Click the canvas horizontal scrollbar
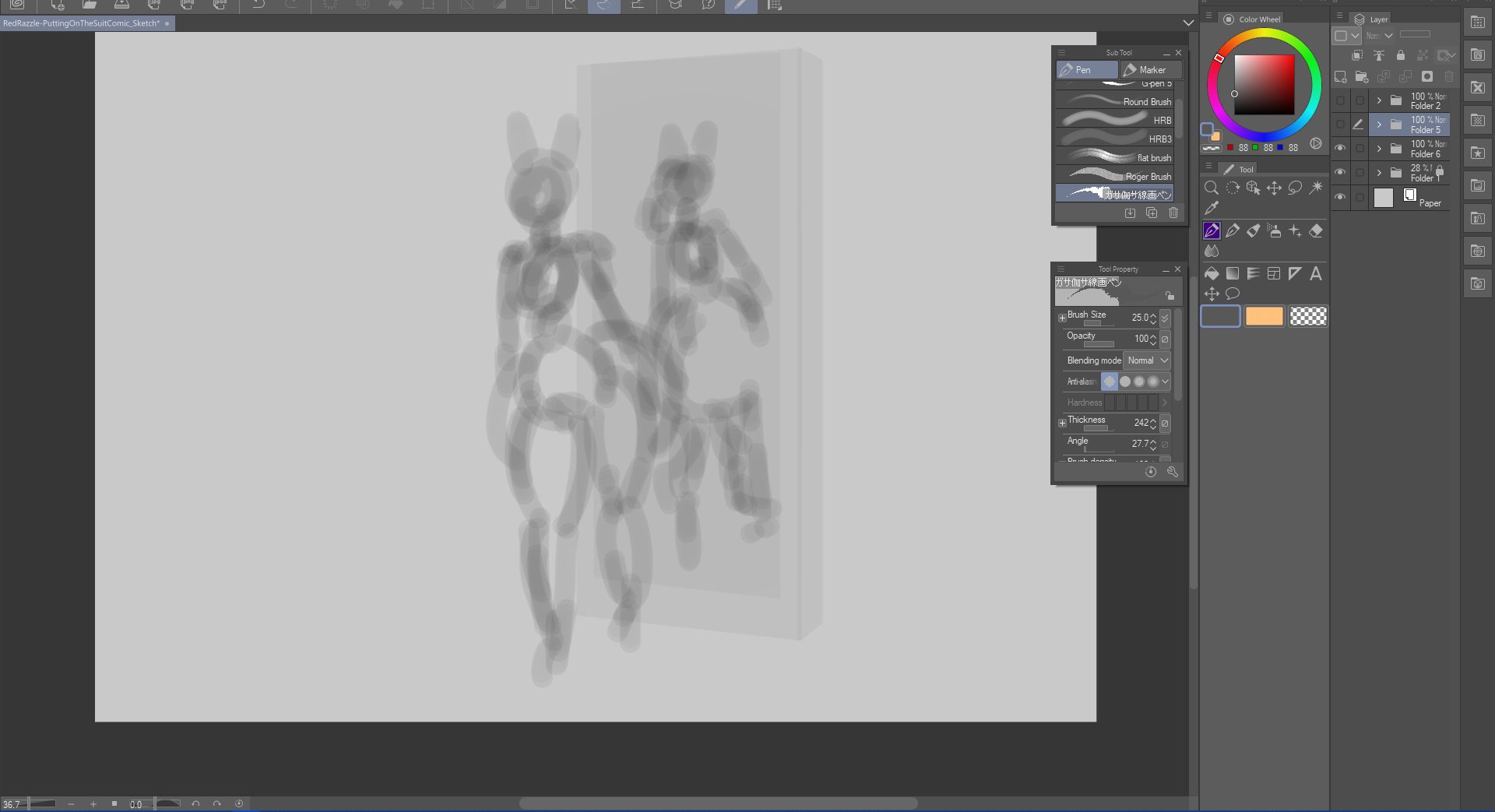The height and width of the screenshot is (812, 1495). pos(718,803)
